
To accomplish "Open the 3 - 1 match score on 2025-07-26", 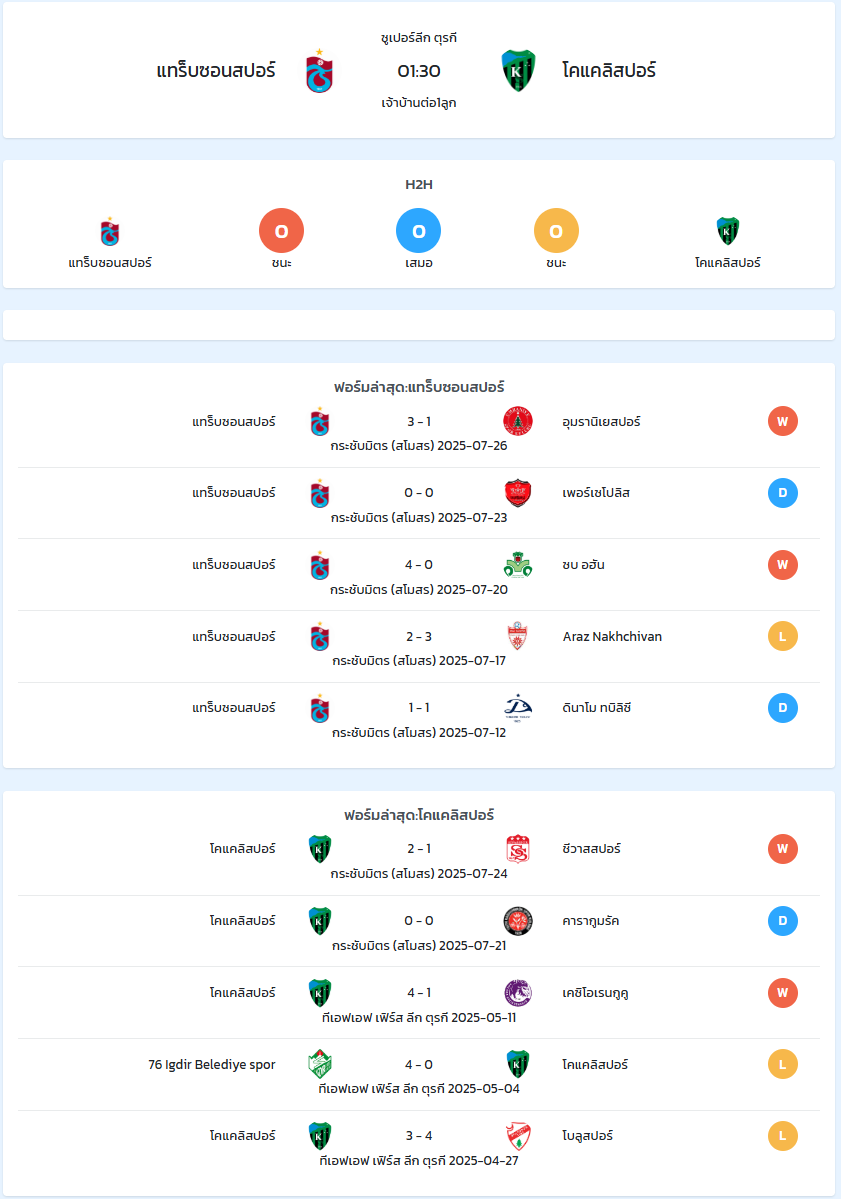I will (x=419, y=421).
